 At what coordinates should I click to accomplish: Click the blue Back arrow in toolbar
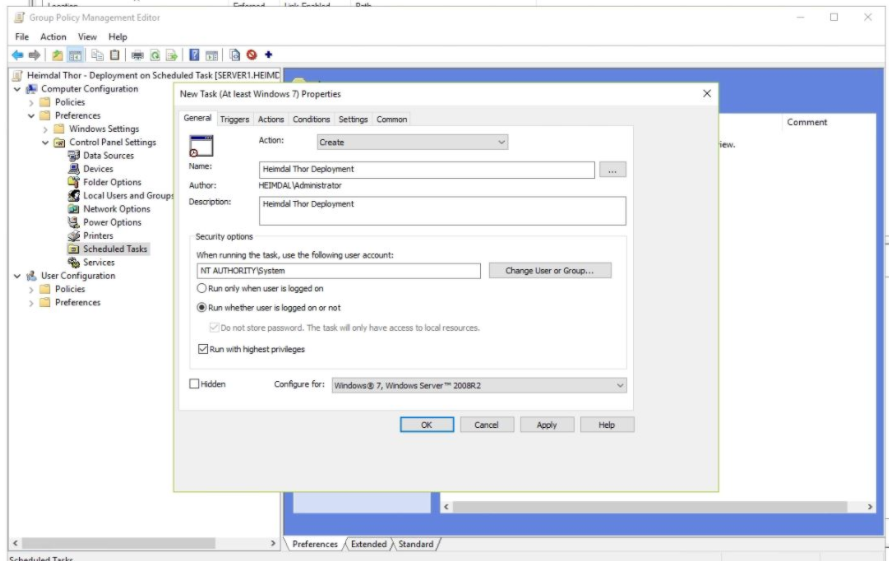coord(18,55)
